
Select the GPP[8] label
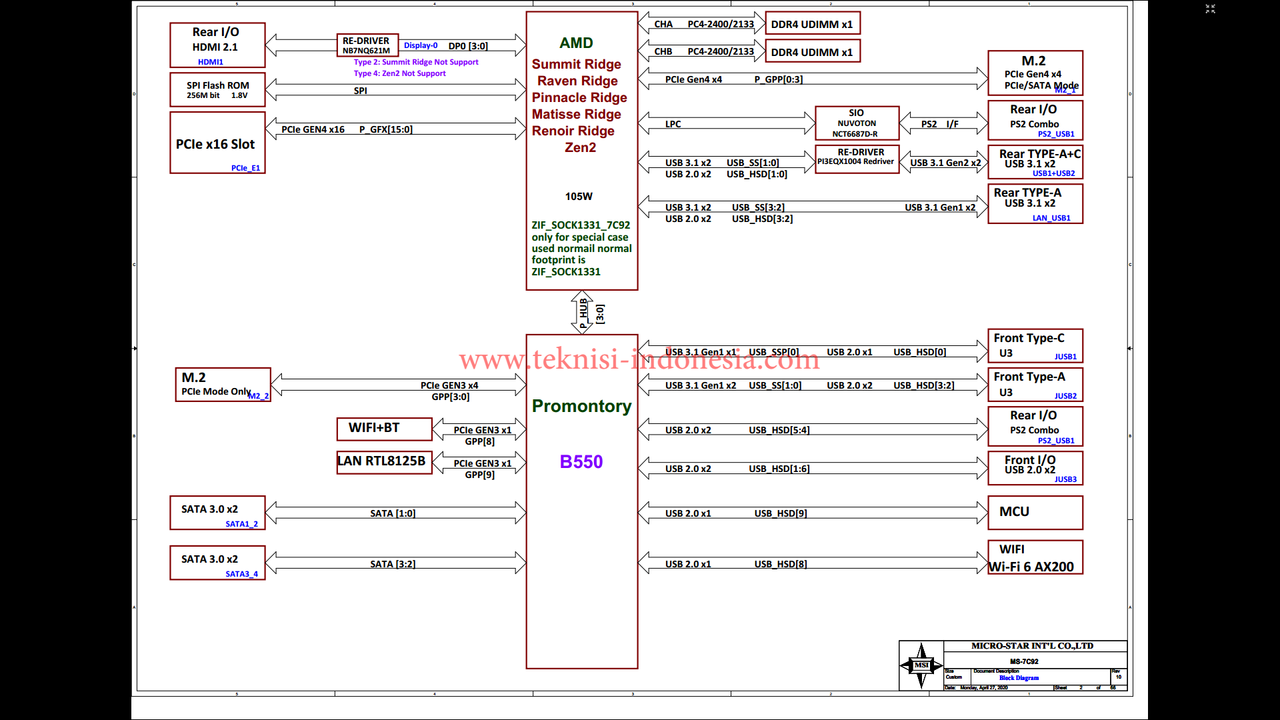point(480,441)
